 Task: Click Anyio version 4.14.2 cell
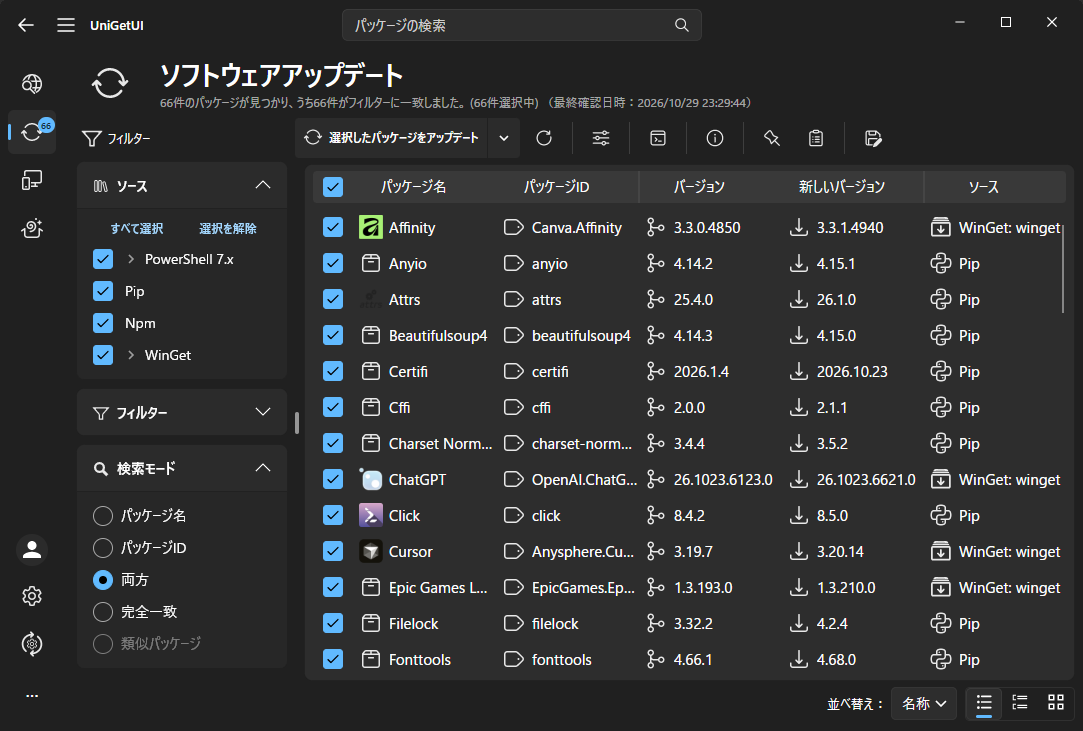click(x=693, y=264)
